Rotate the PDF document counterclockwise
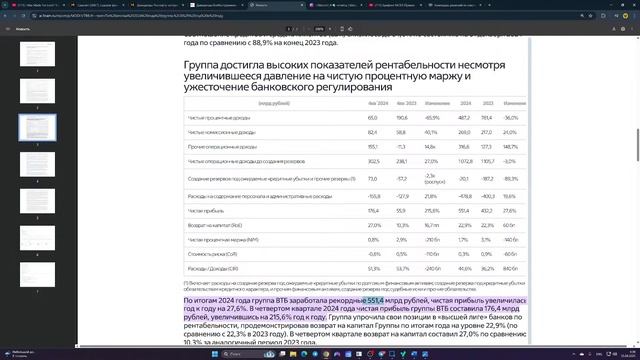This screenshot has height=360, width=640. [x=350, y=29]
